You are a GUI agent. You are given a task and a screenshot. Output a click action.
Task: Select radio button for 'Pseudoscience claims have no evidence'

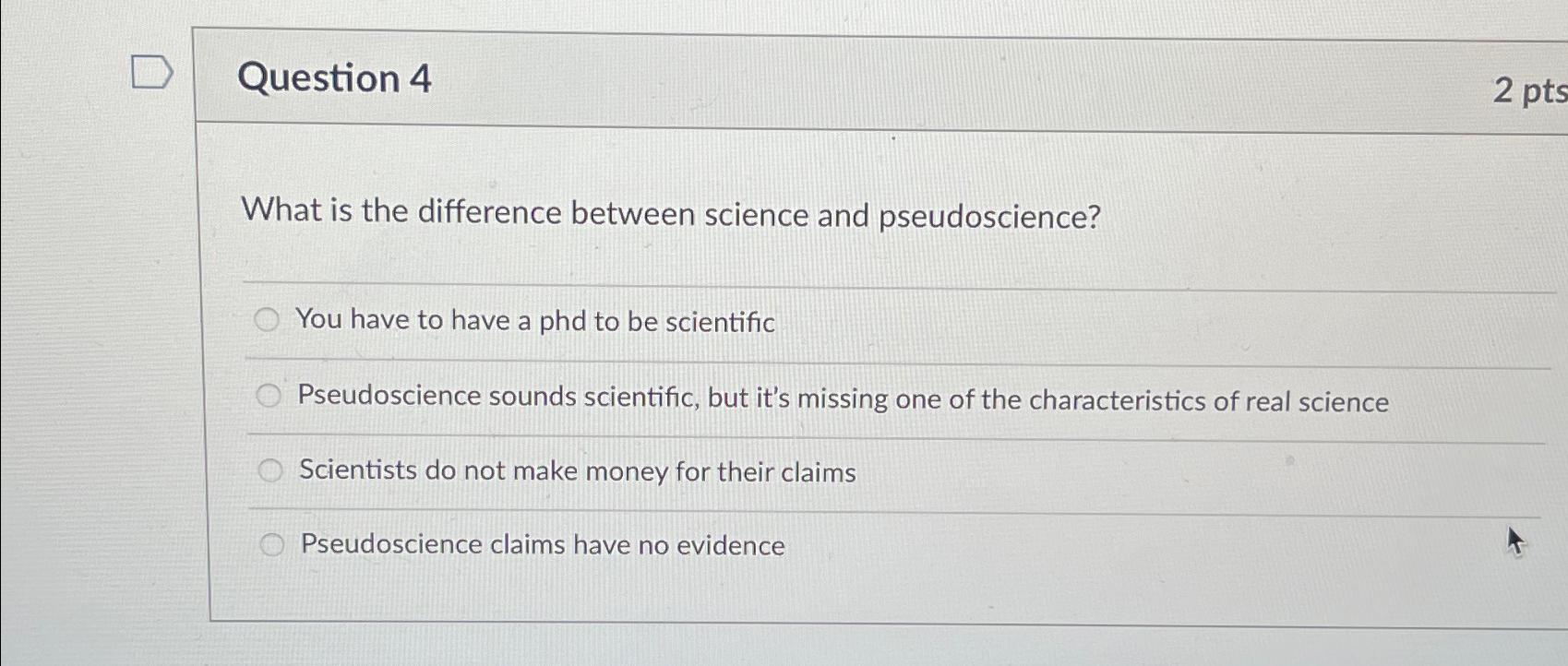[x=272, y=545]
